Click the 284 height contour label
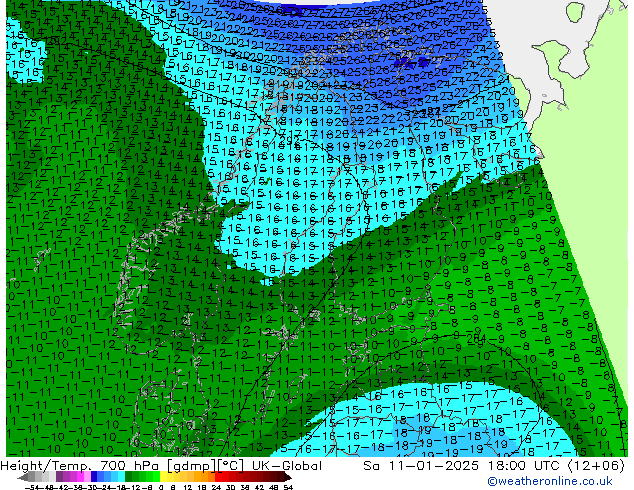This screenshot has width=634, height=490. (x=476, y=338)
